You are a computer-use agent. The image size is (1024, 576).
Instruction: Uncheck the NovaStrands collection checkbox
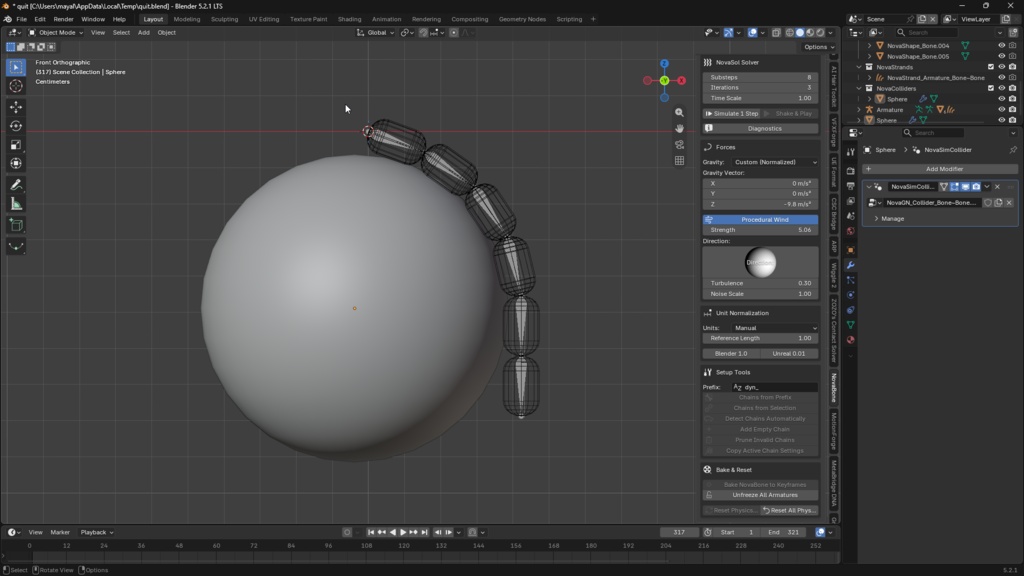coord(991,67)
